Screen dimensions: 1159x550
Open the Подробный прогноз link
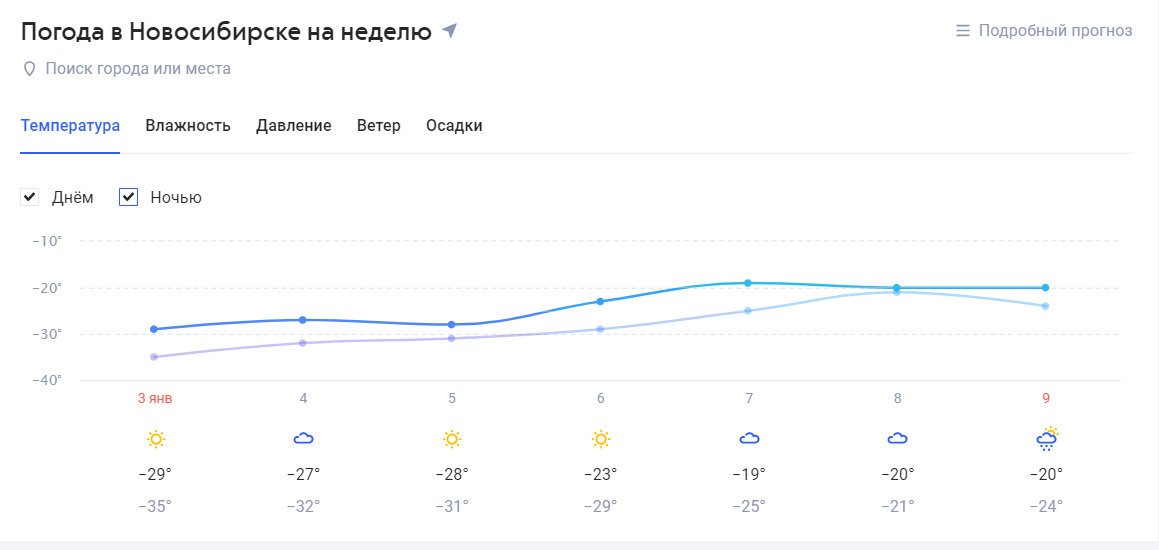[x=1044, y=30]
